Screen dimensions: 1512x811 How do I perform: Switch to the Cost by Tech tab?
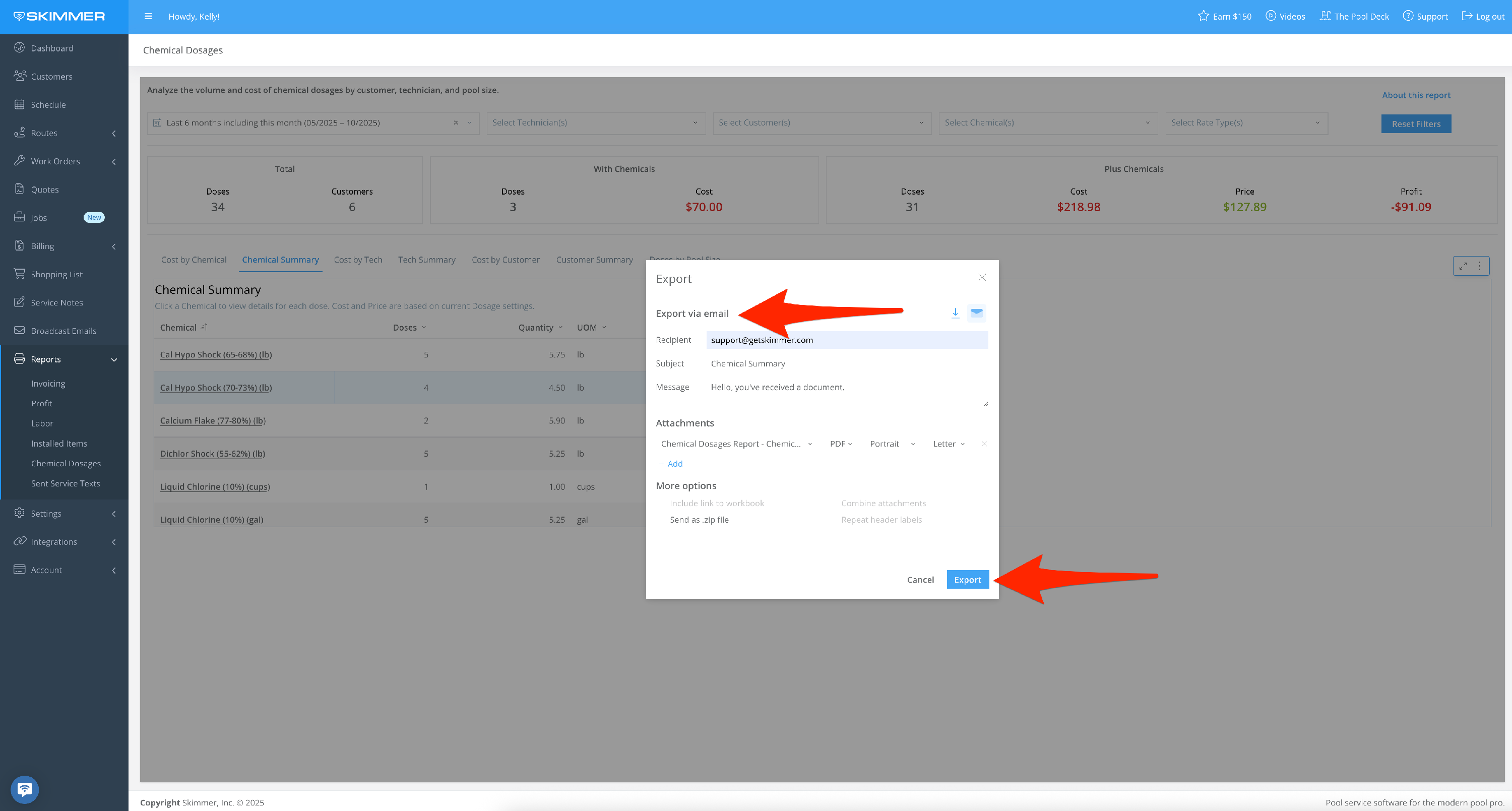(x=357, y=260)
